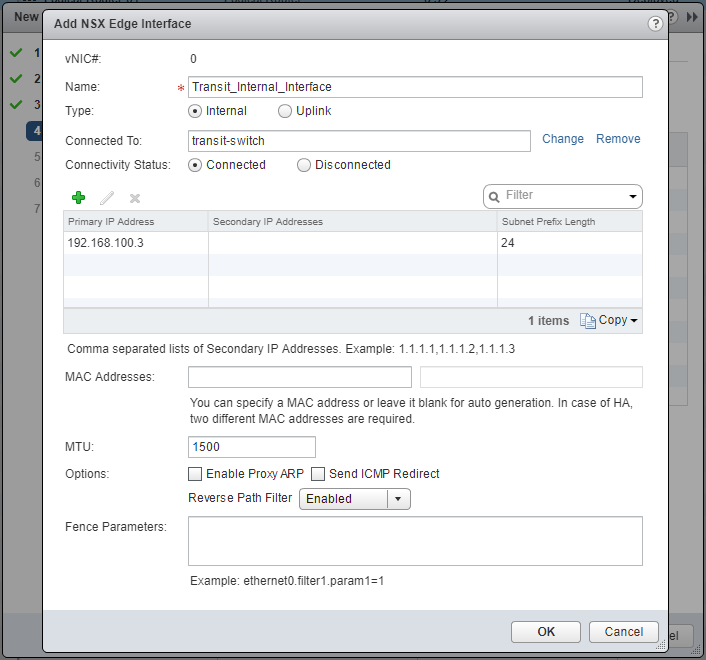
Task: Set connectivity status to Connected
Action: pos(196,165)
